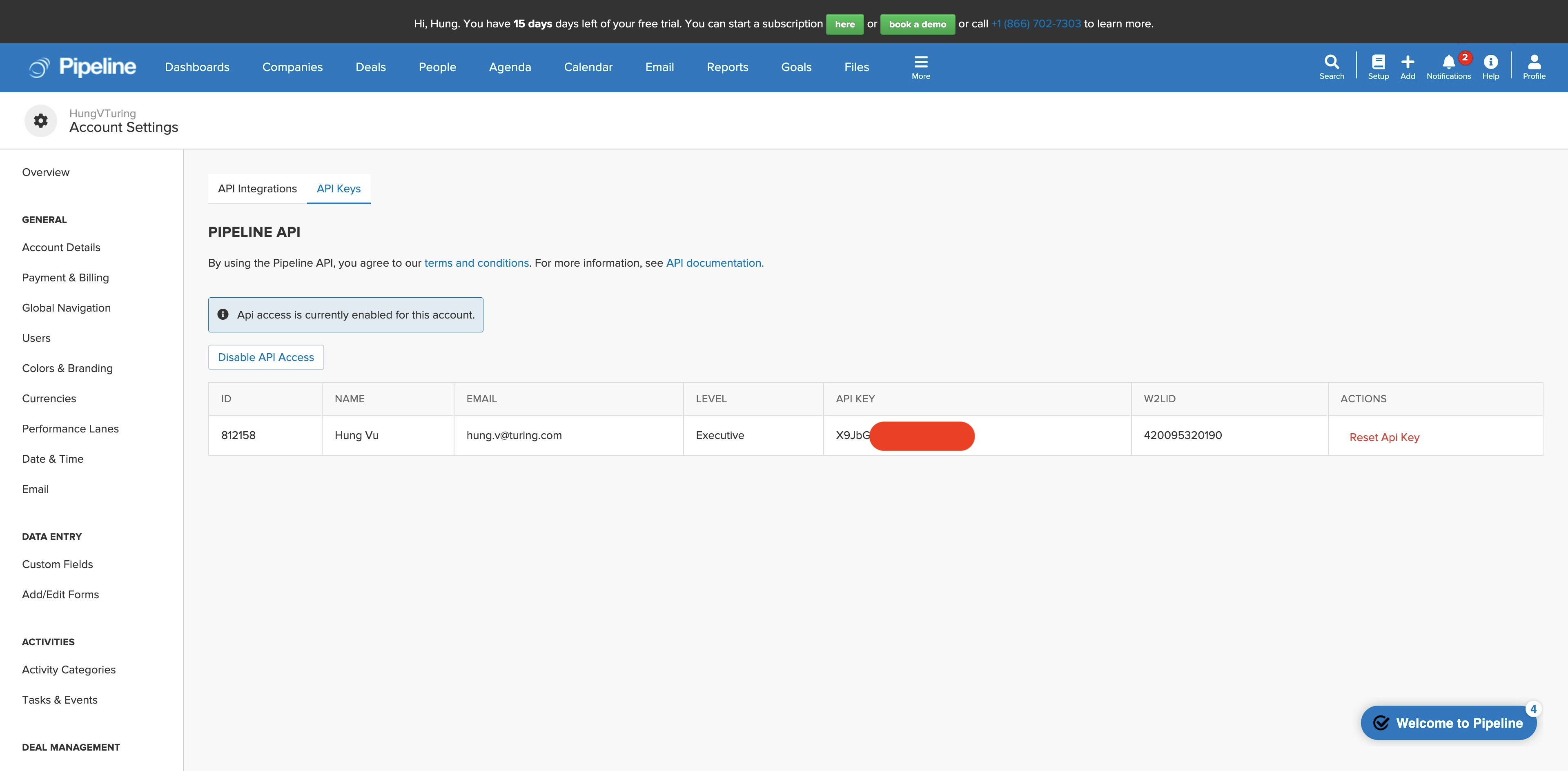
Task: Open Users settings page
Action: click(36, 339)
